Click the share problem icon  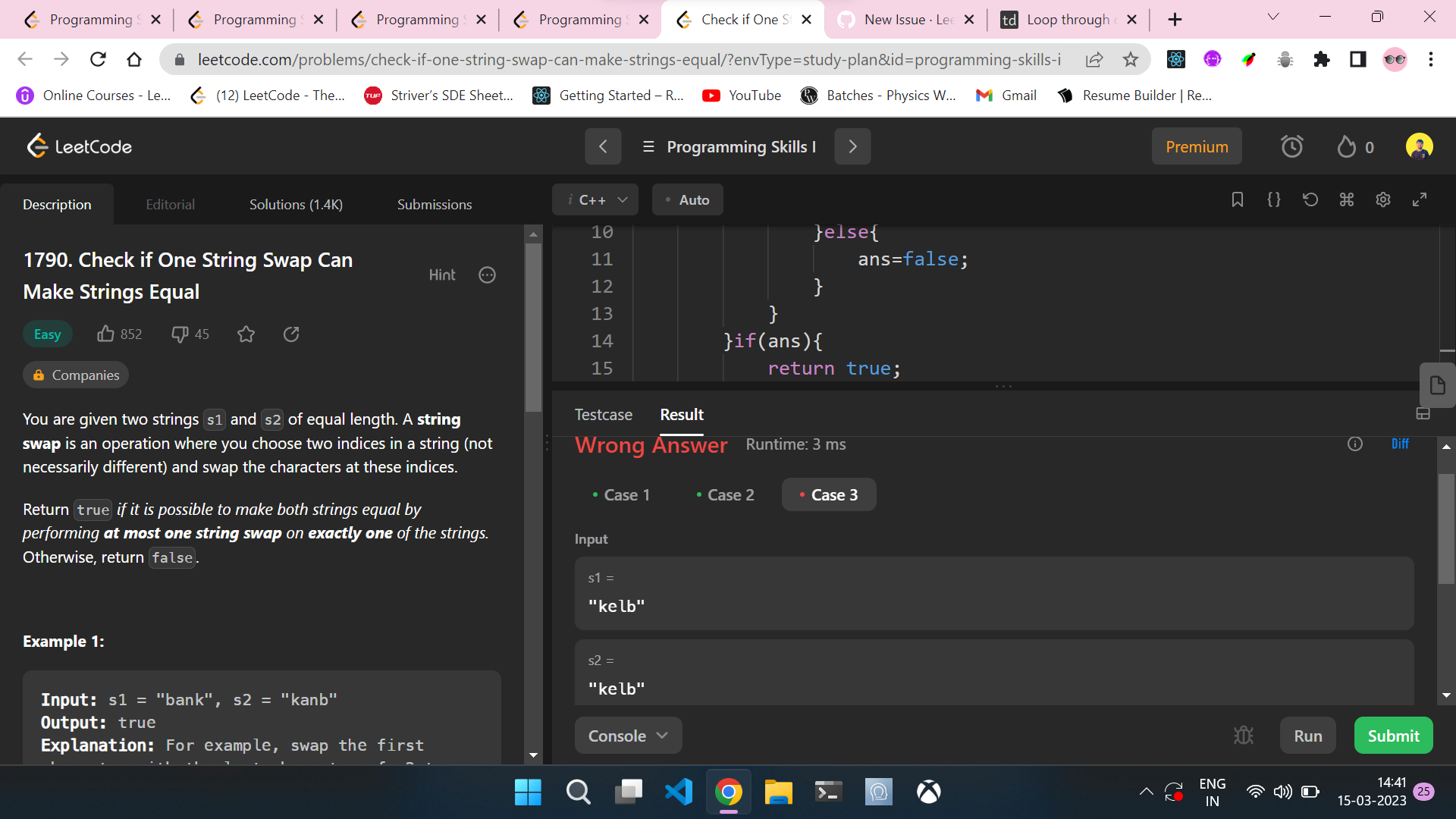pyautogui.click(x=291, y=334)
